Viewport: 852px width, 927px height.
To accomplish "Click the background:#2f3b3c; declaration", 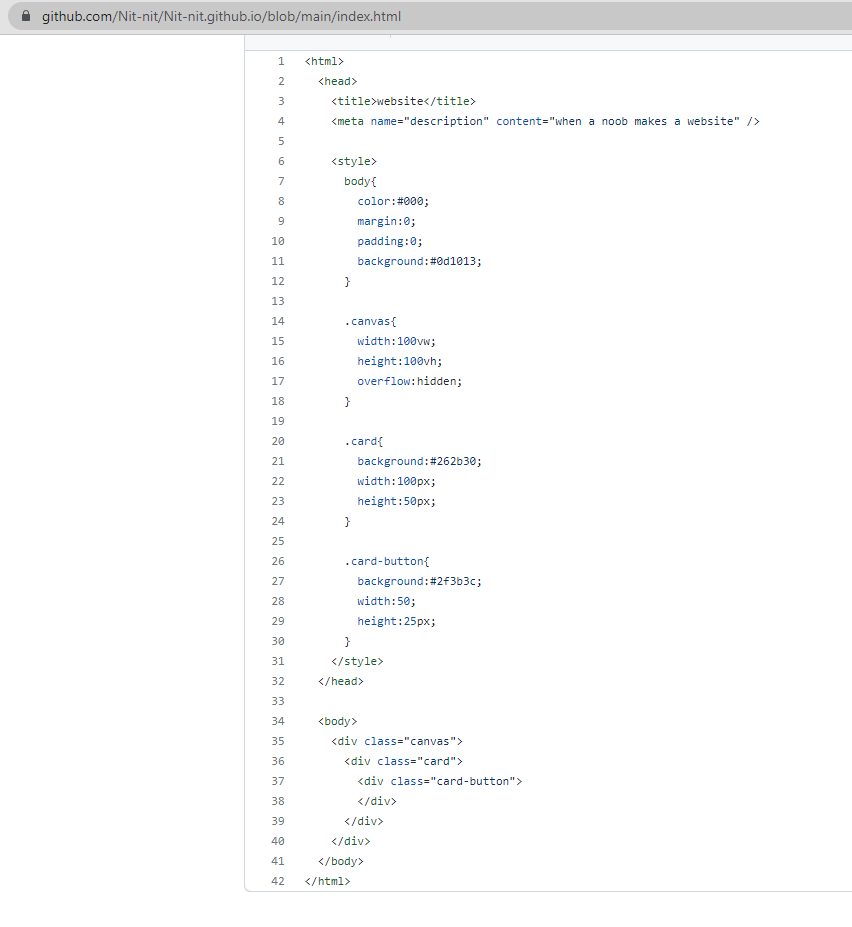I will [419, 582].
